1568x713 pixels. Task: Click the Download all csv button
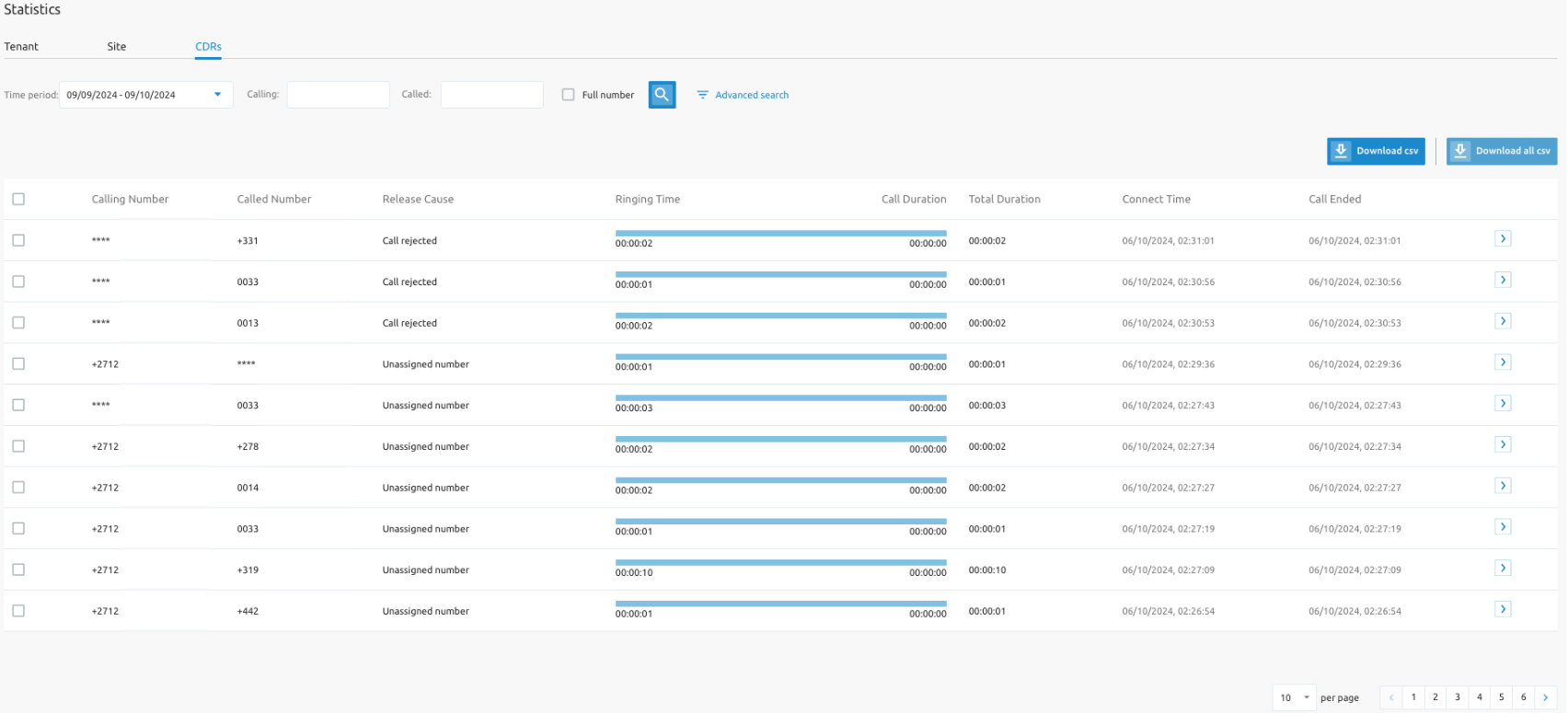(1502, 151)
